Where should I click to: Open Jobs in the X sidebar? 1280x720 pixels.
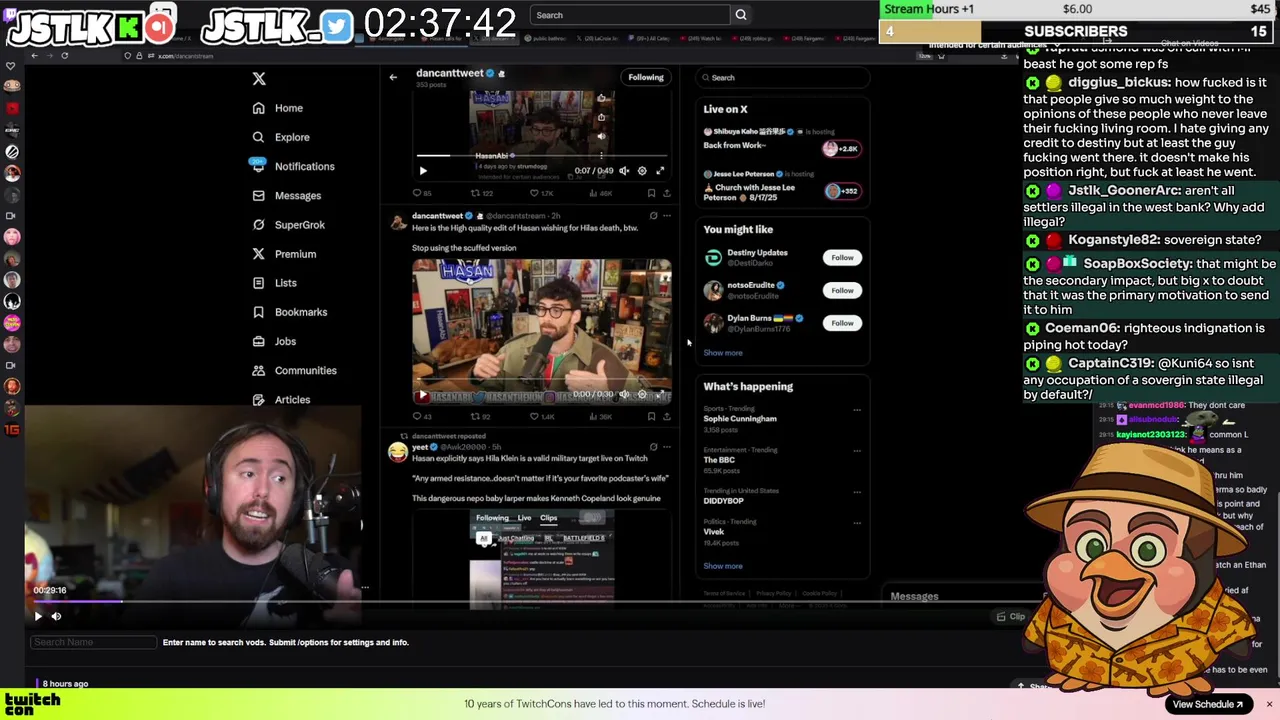point(285,341)
